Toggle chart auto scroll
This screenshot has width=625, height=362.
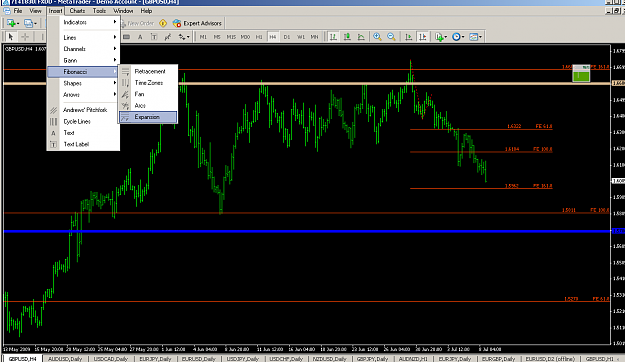[409, 37]
